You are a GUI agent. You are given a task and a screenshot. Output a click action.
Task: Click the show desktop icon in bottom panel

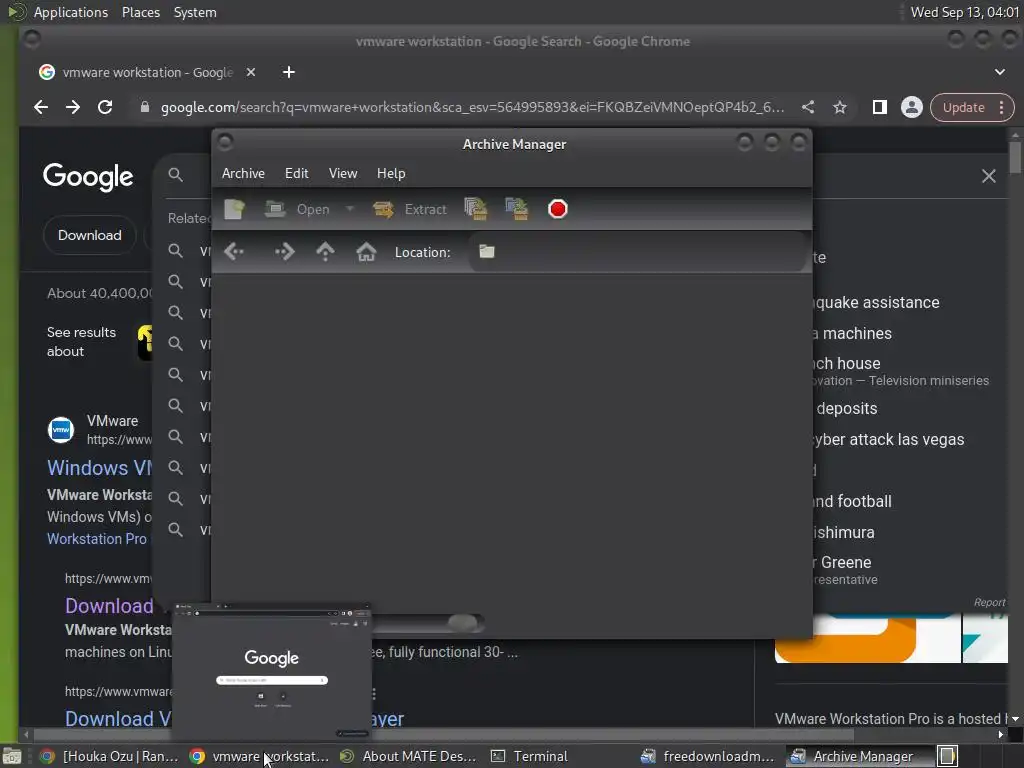11,756
